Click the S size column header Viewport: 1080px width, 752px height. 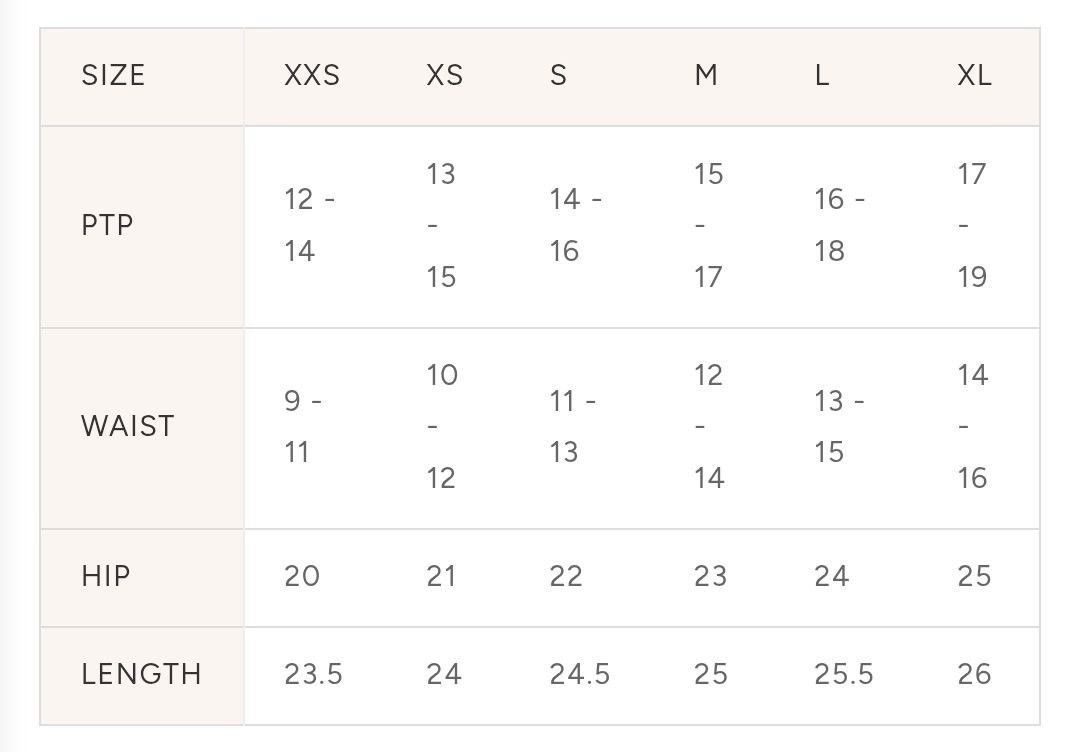click(x=558, y=76)
